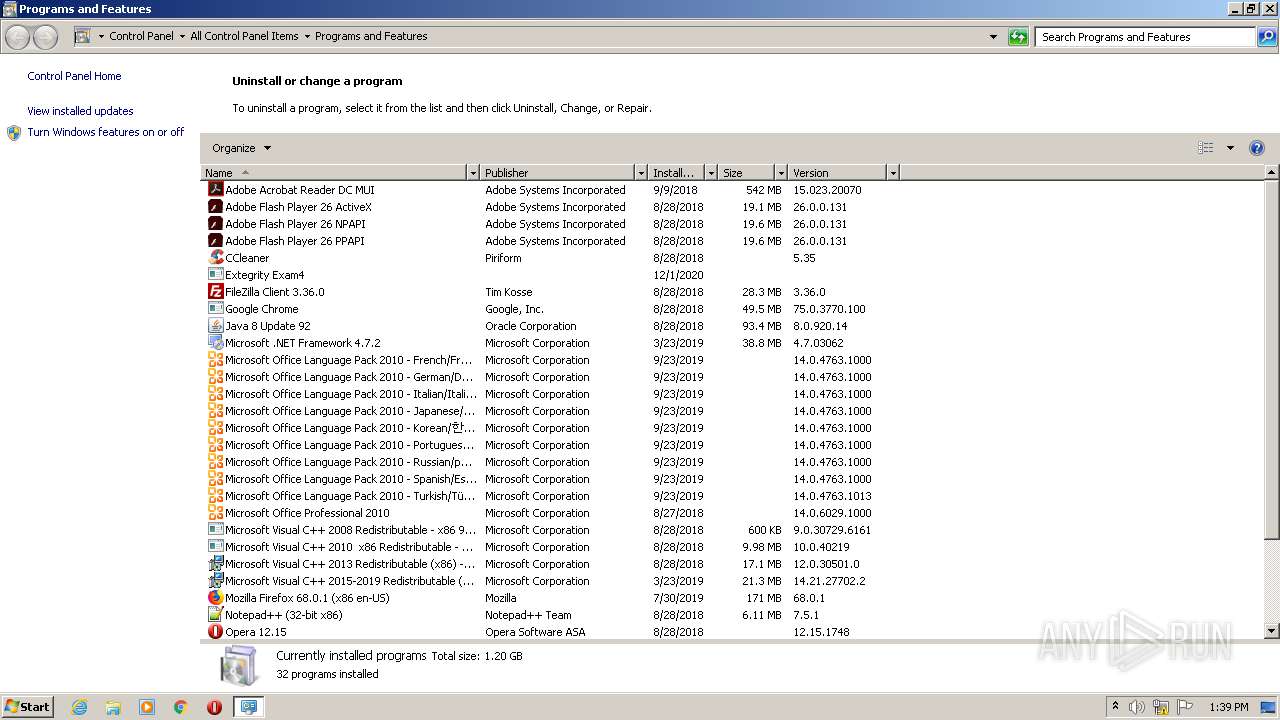Image resolution: width=1280 pixels, height=720 pixels.
Task: Select the Visual C++ 2008 Redistributable icon
Action: [215, 529]
